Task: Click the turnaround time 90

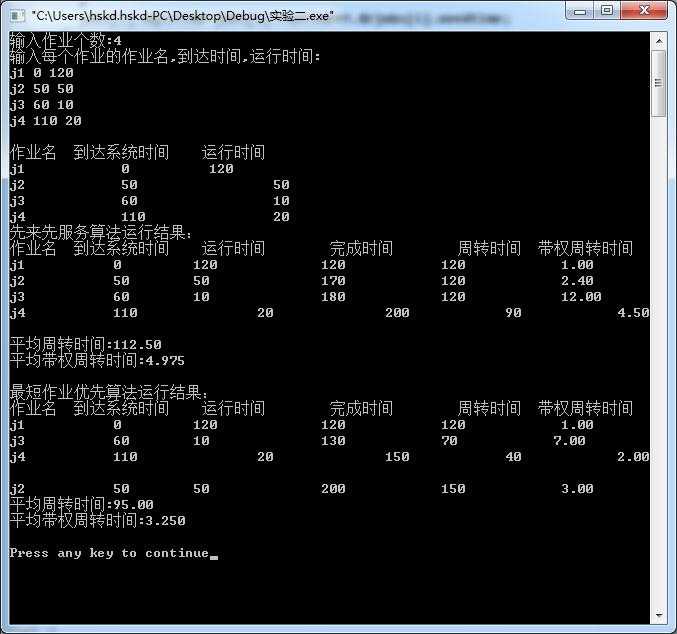Action: point(513,313)
